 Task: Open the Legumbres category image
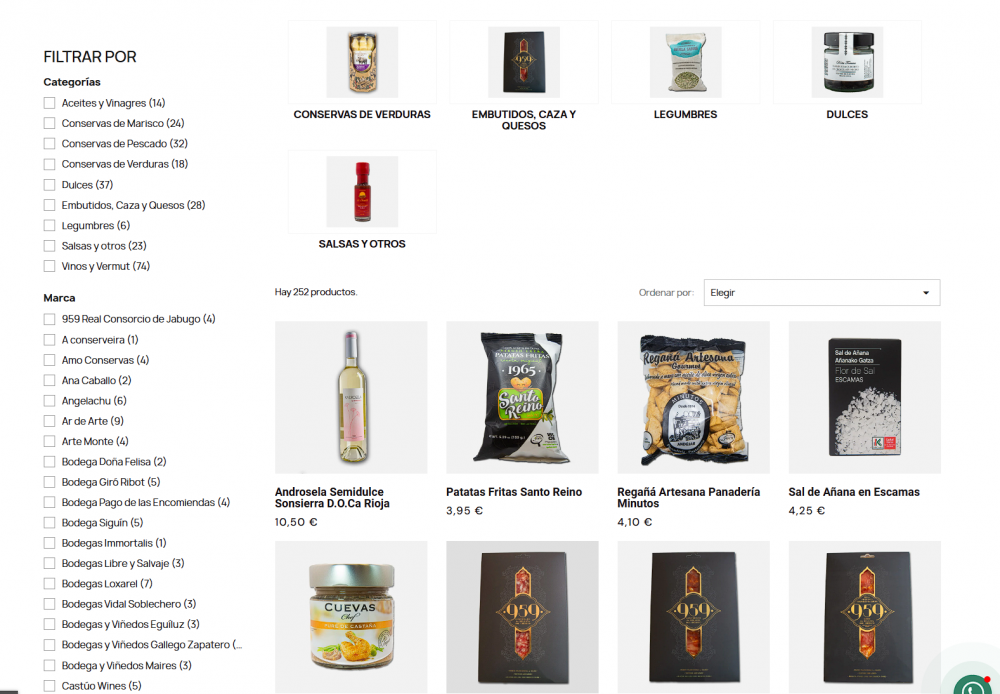click(x=686, y=62)
